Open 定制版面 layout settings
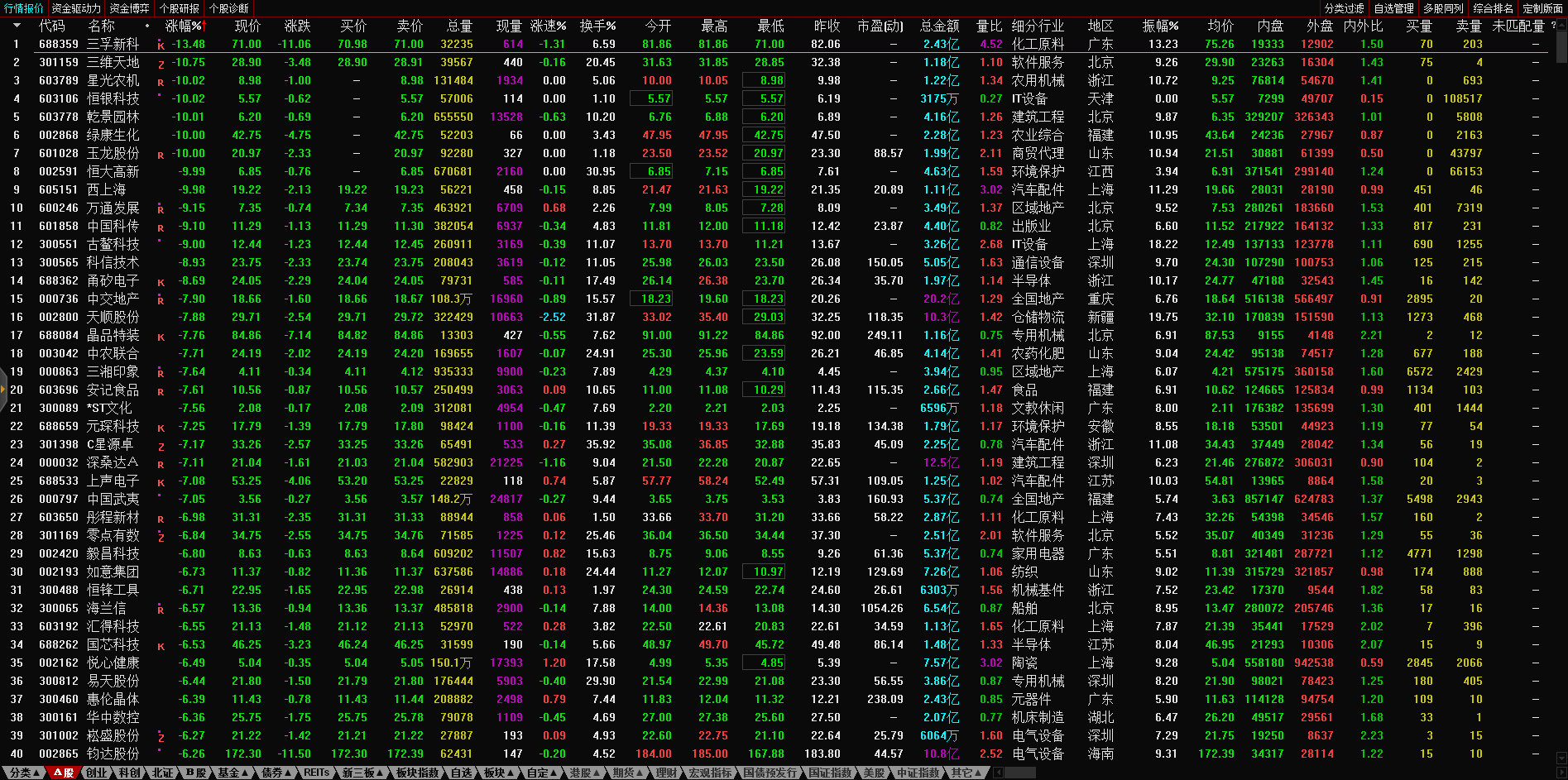 point(1542,8)
